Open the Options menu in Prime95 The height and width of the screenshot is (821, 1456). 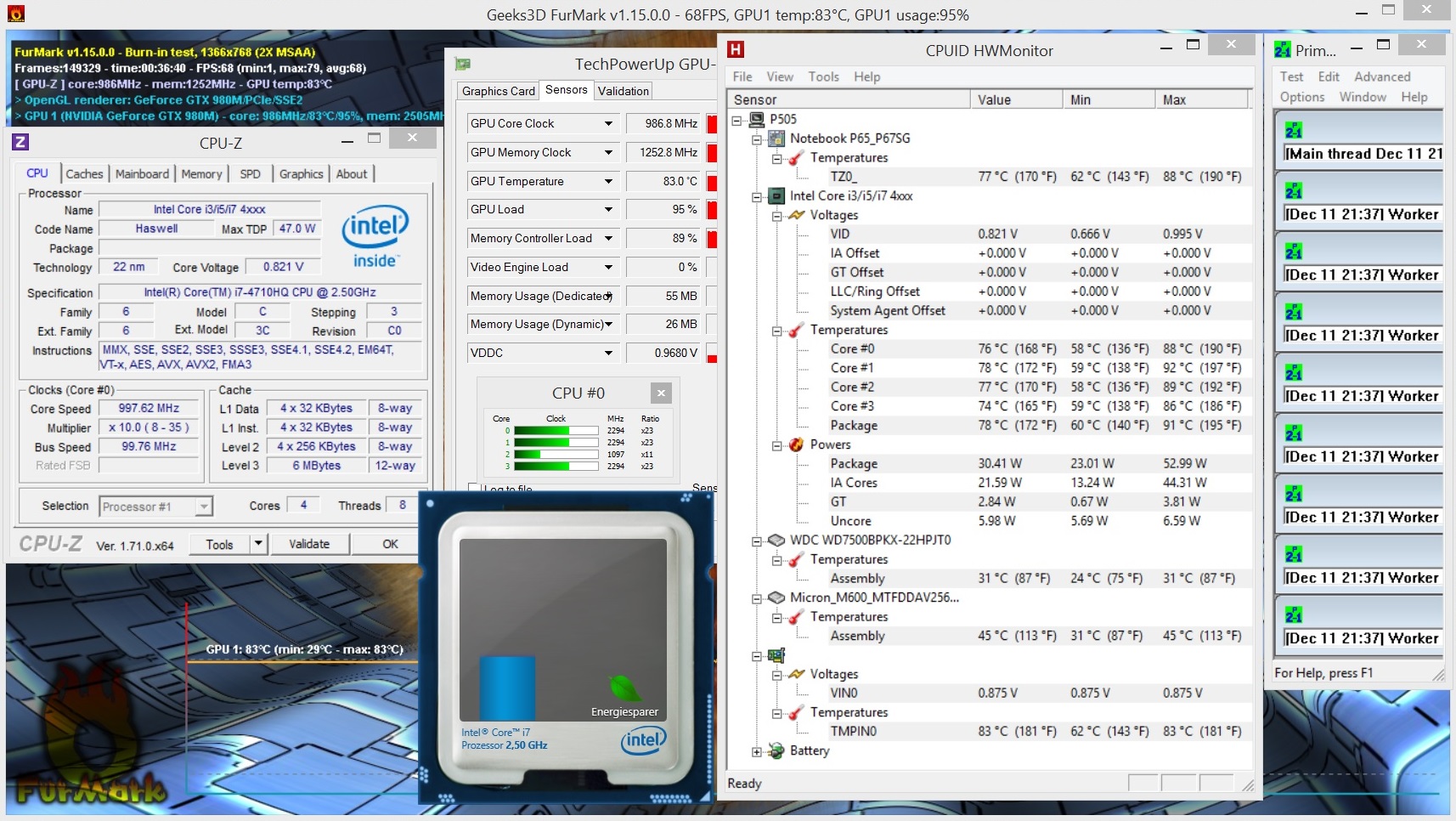click(x=1302, y=97)
